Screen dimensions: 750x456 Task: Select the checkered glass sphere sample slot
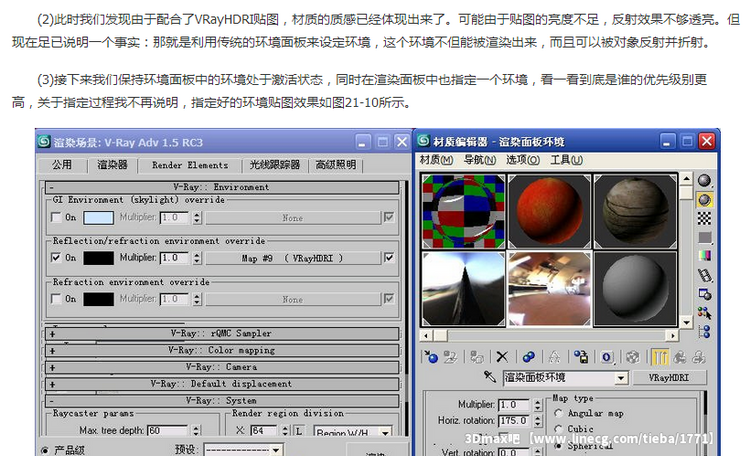pos(463,211)
